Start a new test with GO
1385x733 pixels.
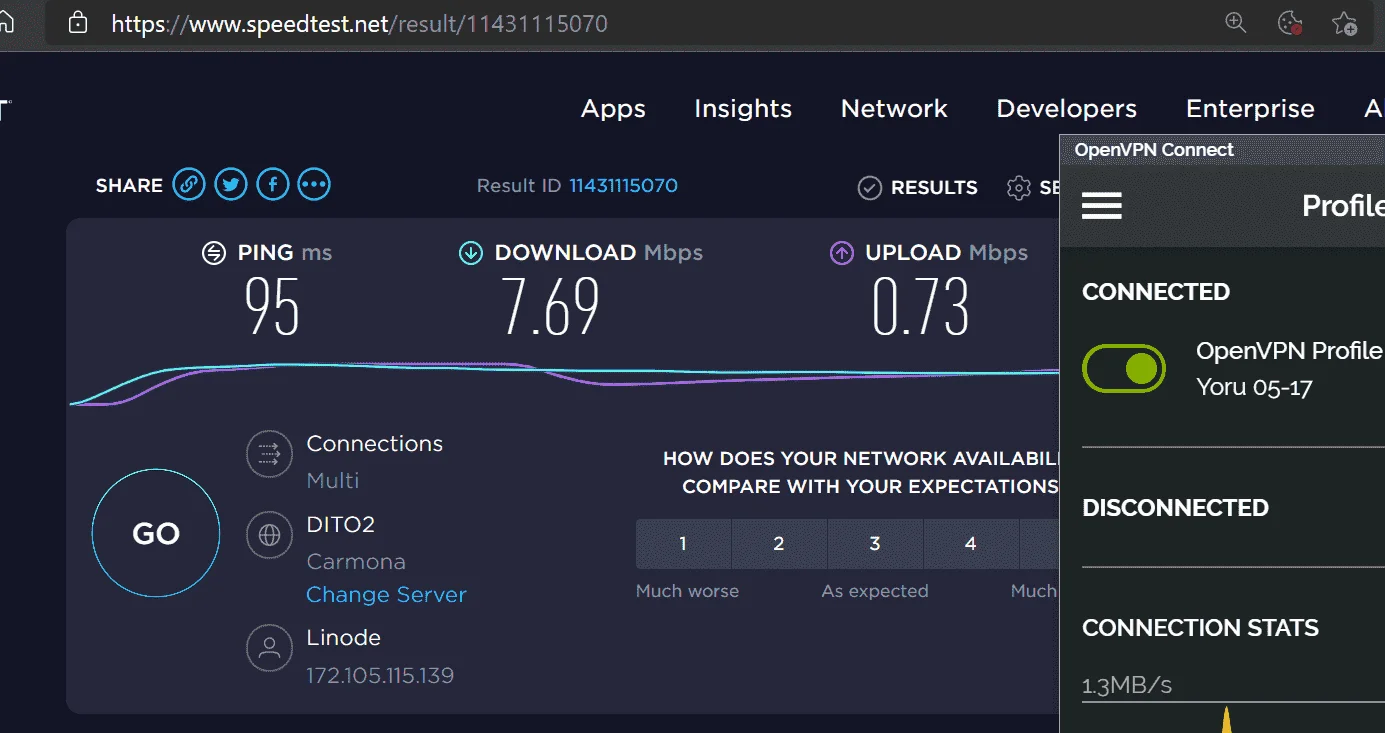tap(156, 533)
